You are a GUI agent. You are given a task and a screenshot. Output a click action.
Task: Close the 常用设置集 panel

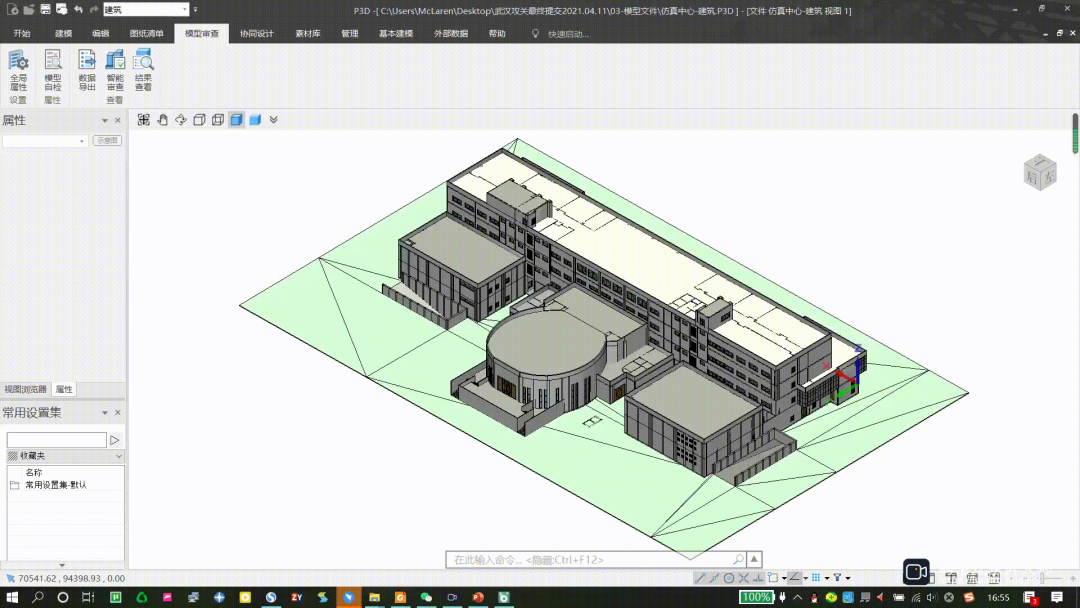click(x=118, y=412)
